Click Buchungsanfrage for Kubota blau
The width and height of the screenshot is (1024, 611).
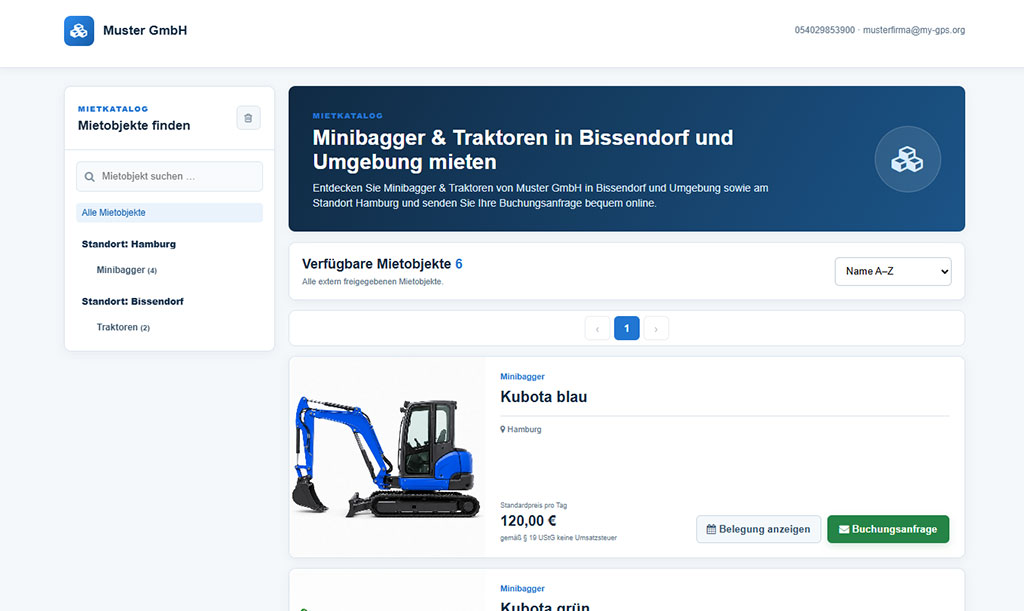(x=888, y=529)
